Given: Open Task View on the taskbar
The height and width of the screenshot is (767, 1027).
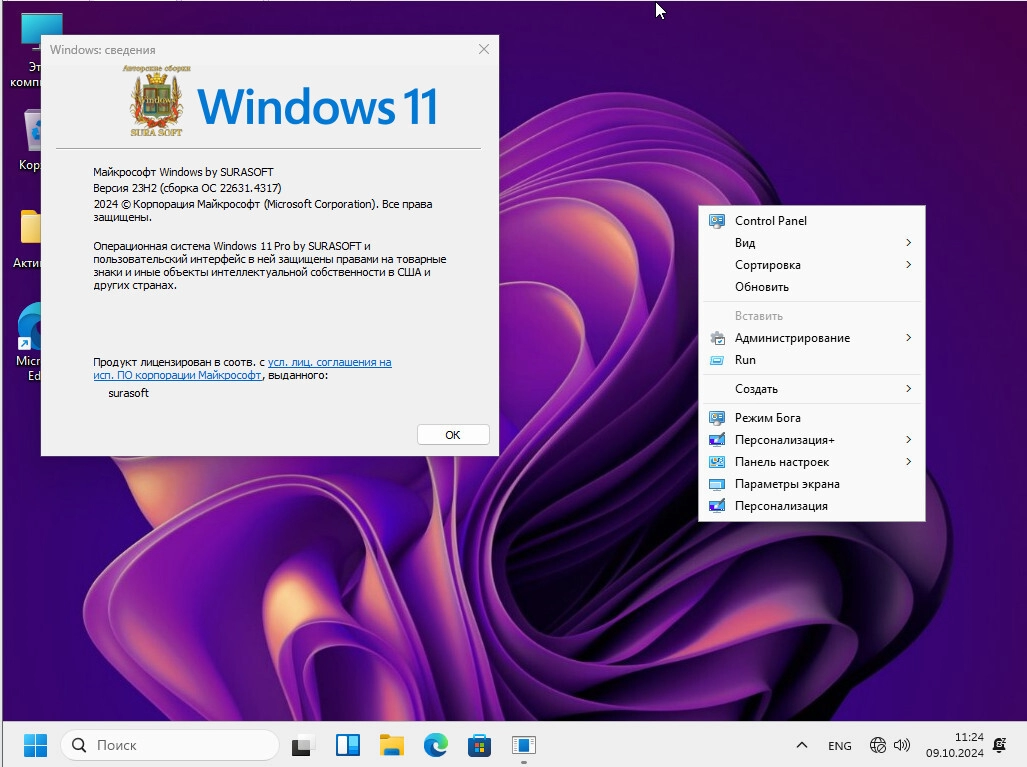Looking at the screenshot, I should click(301, 745).
